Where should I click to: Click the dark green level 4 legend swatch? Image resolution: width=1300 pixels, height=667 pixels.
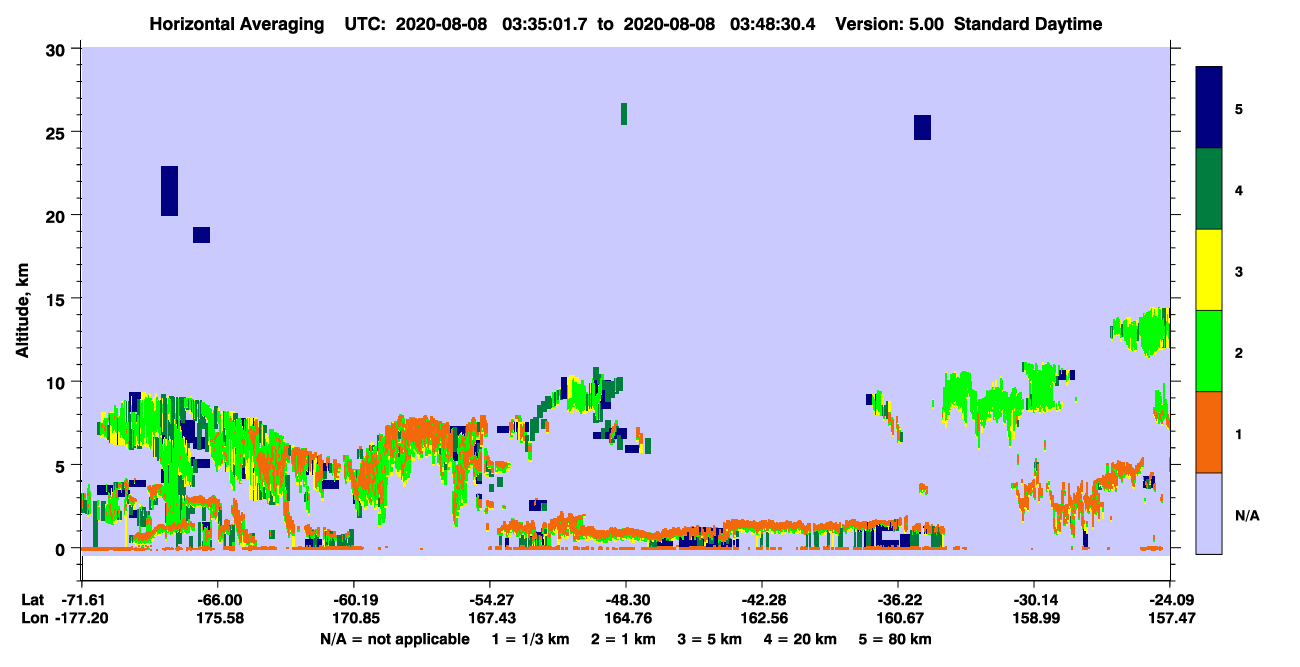1209,189
